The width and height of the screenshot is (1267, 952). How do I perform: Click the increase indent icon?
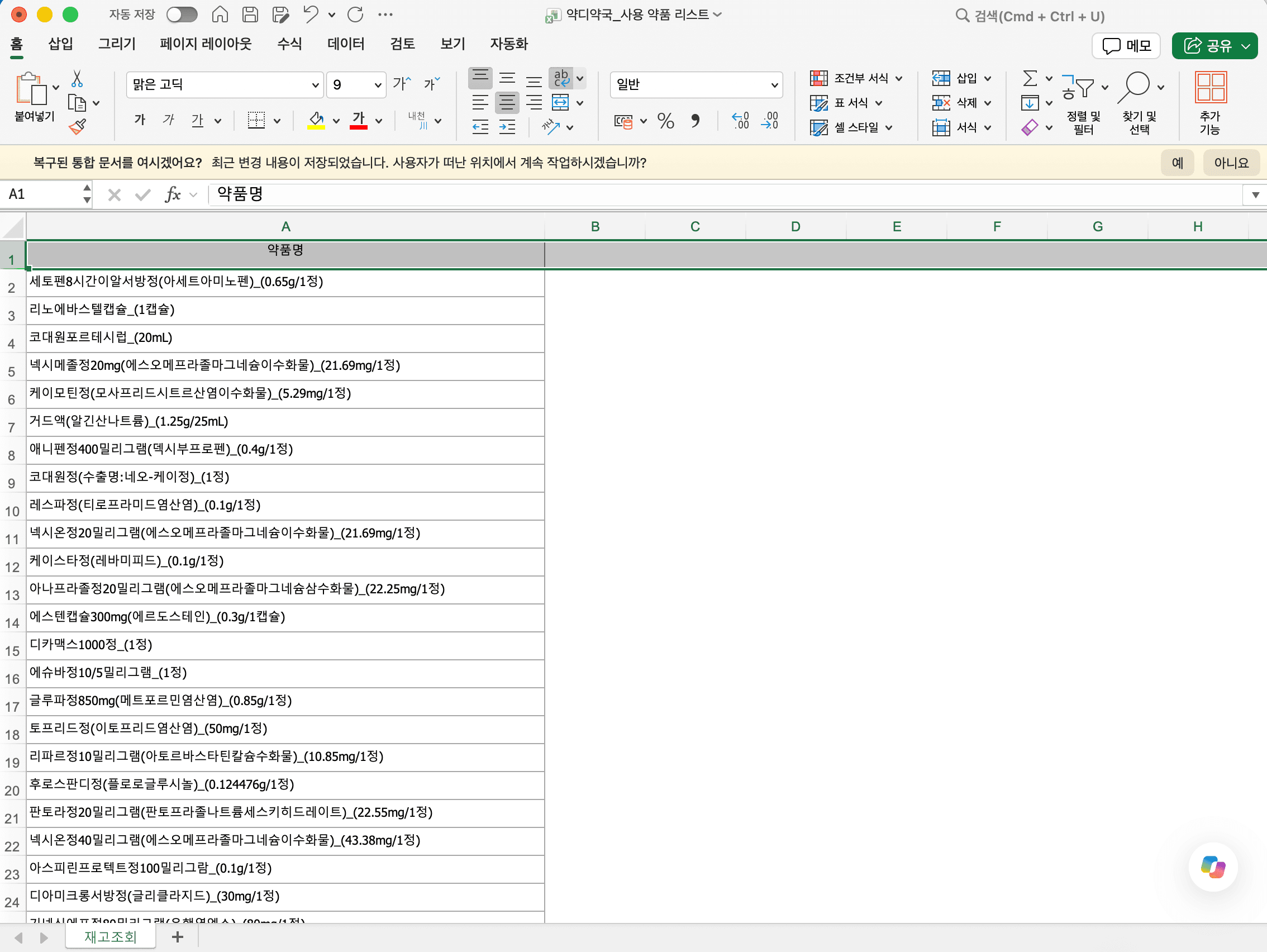[507, 127]
